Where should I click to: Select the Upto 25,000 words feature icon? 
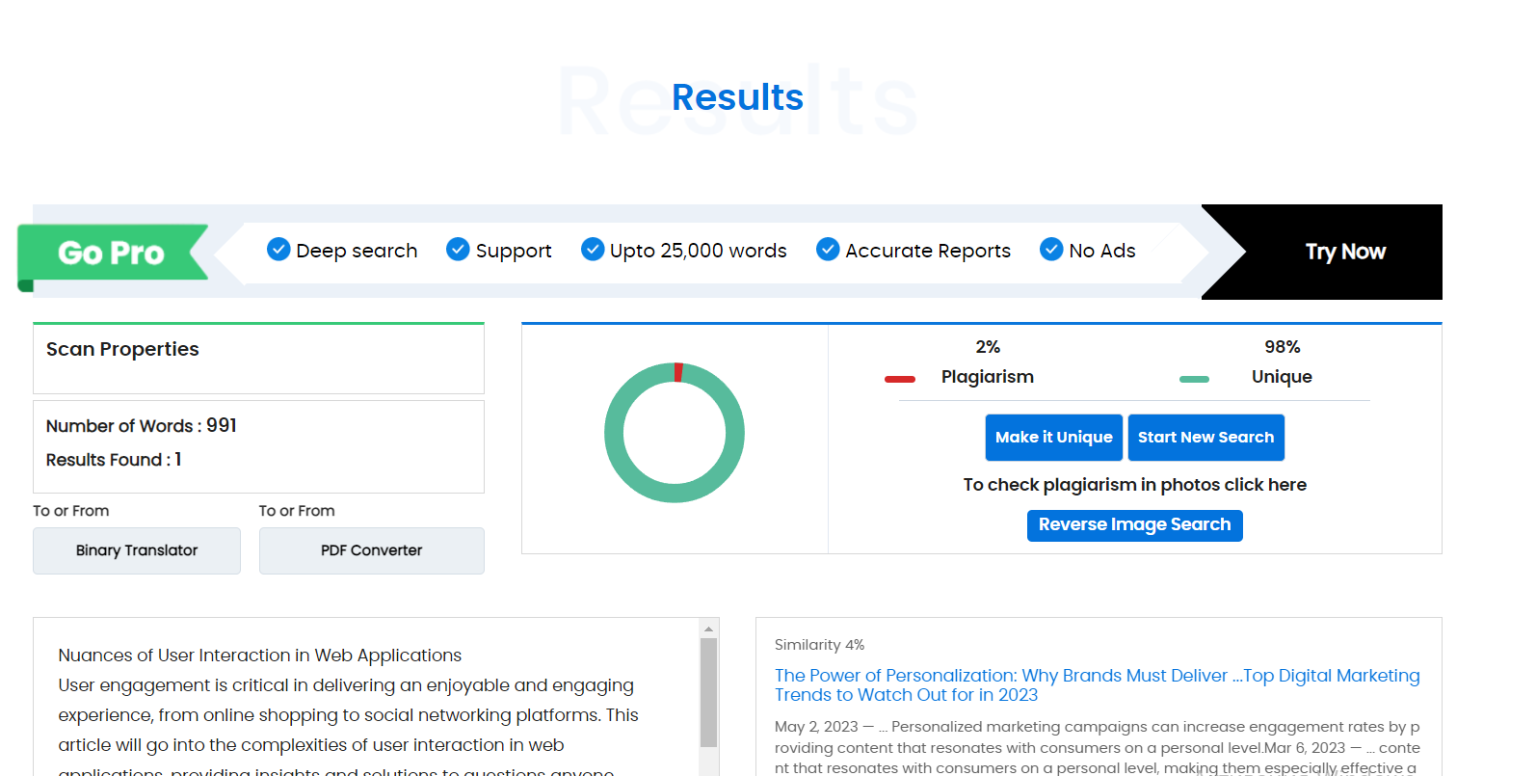tap(592, 250)
